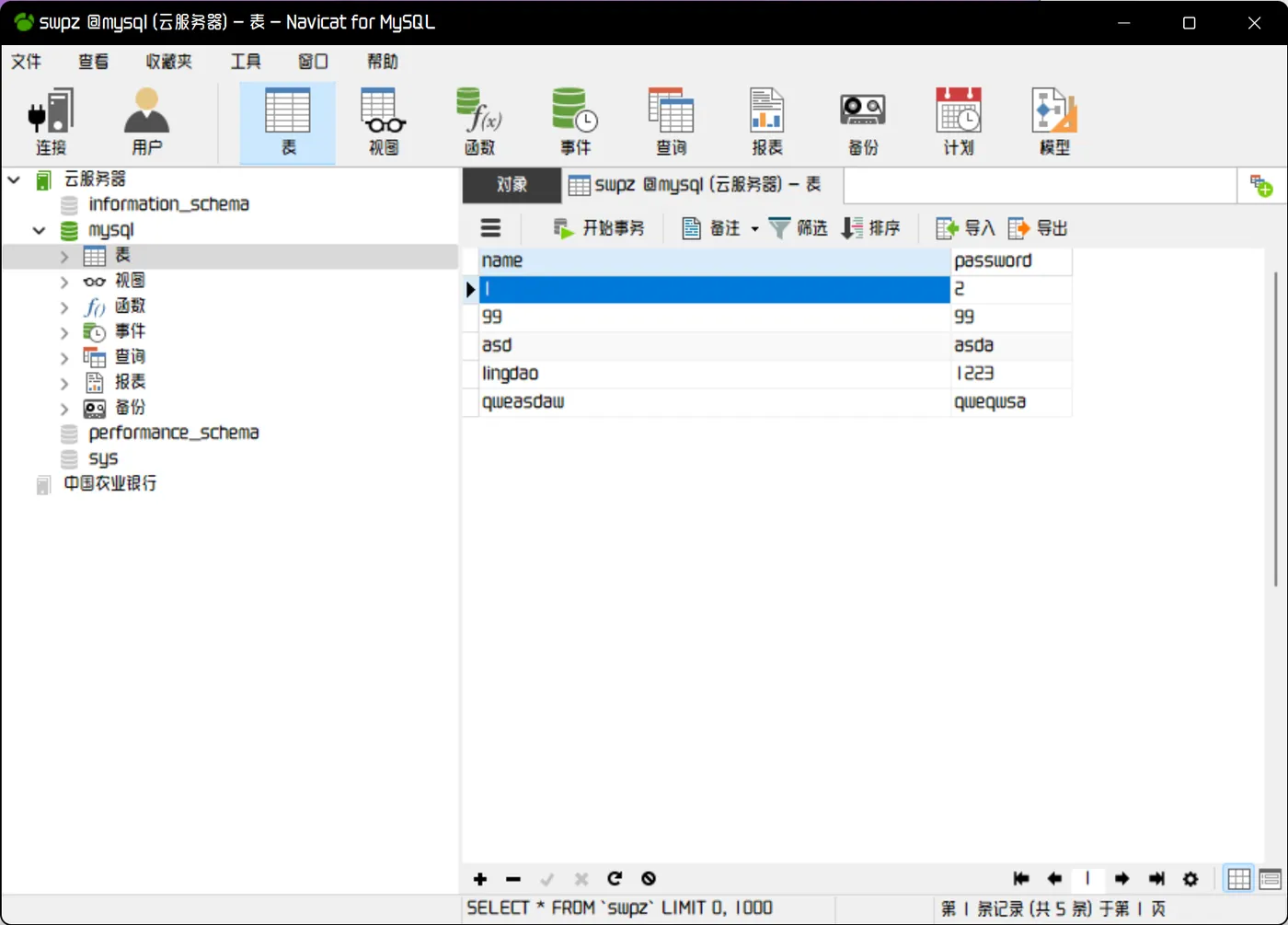1288x925 pixels.
Task: Open the 查看 menu
Action: (93, 62)
